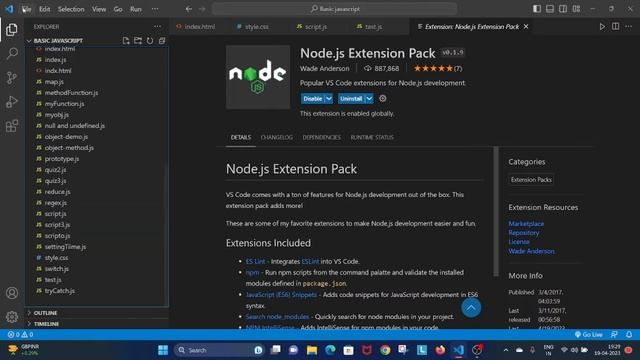Open the Explorer view in activity bar
The width and height of the screenshot is (640, 360).
12,30
